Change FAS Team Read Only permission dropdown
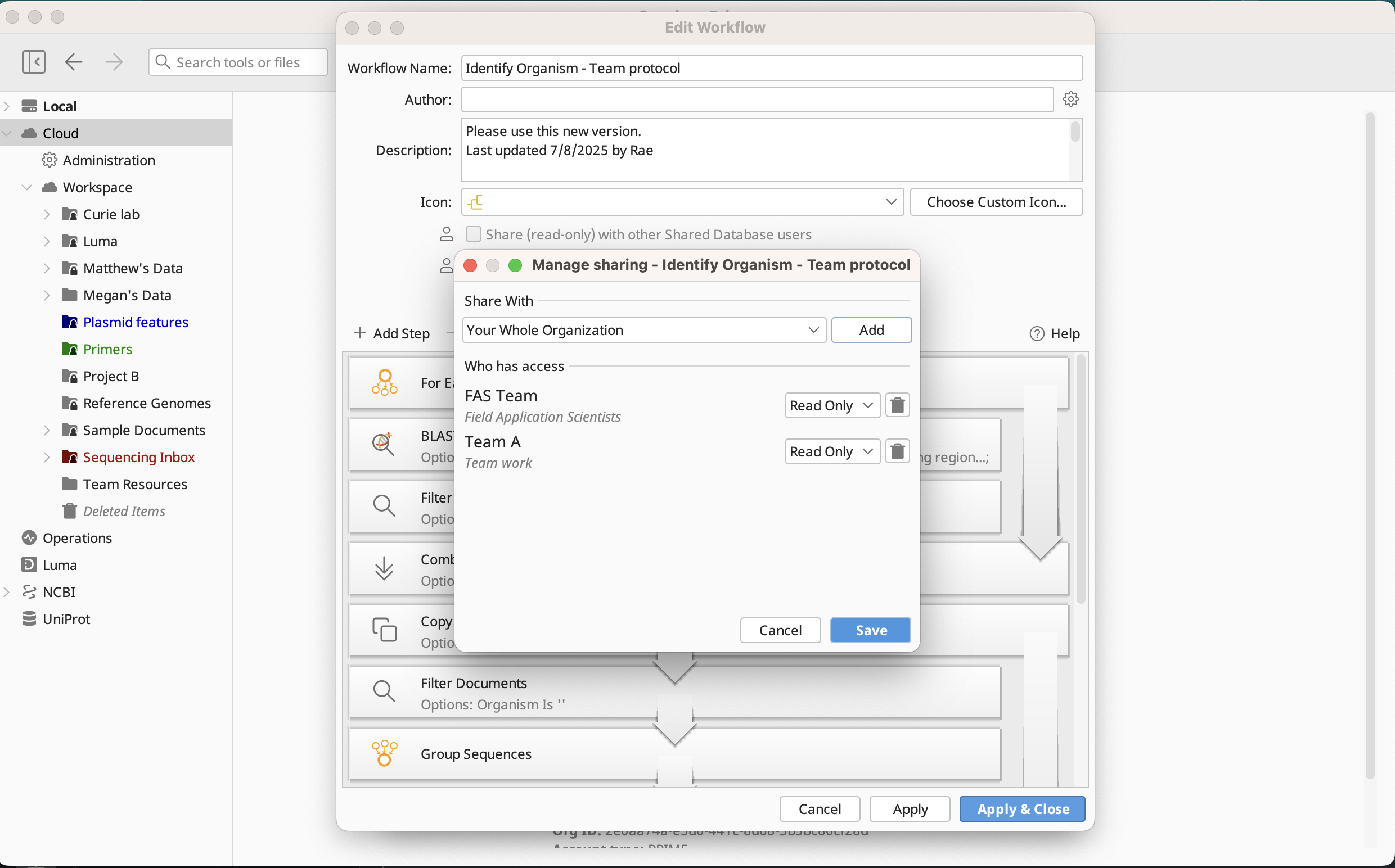This screenshot has height=868, width=1395. click(831, 405)
